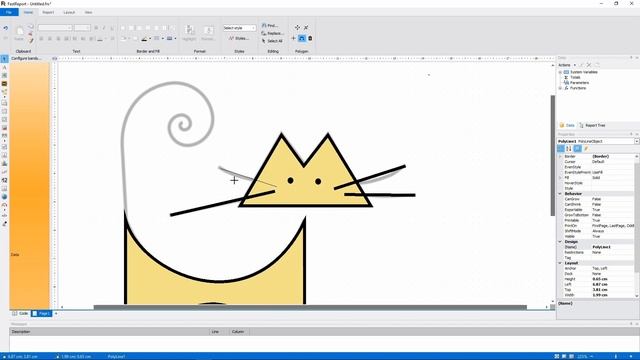
Task: Open the font name combo box
Action: click(55, 28)
